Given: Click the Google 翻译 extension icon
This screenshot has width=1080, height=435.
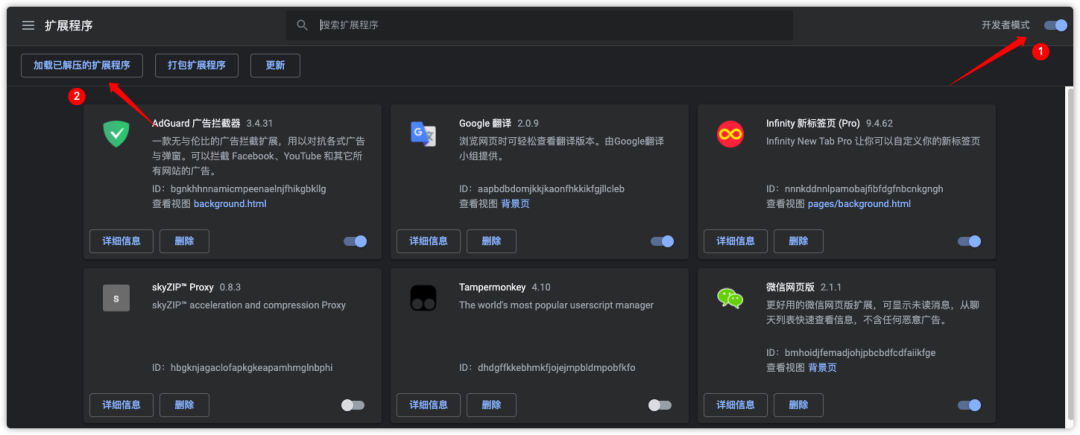Looking at the screenshot, I should pyautogui.click(x=423, y=133).
